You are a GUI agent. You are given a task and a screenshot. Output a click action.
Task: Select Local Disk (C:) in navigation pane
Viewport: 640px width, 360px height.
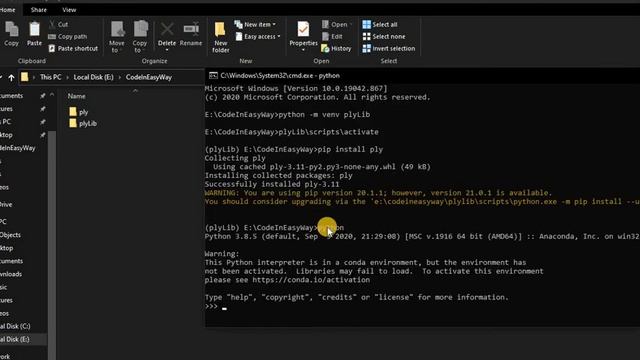[15, 326]
